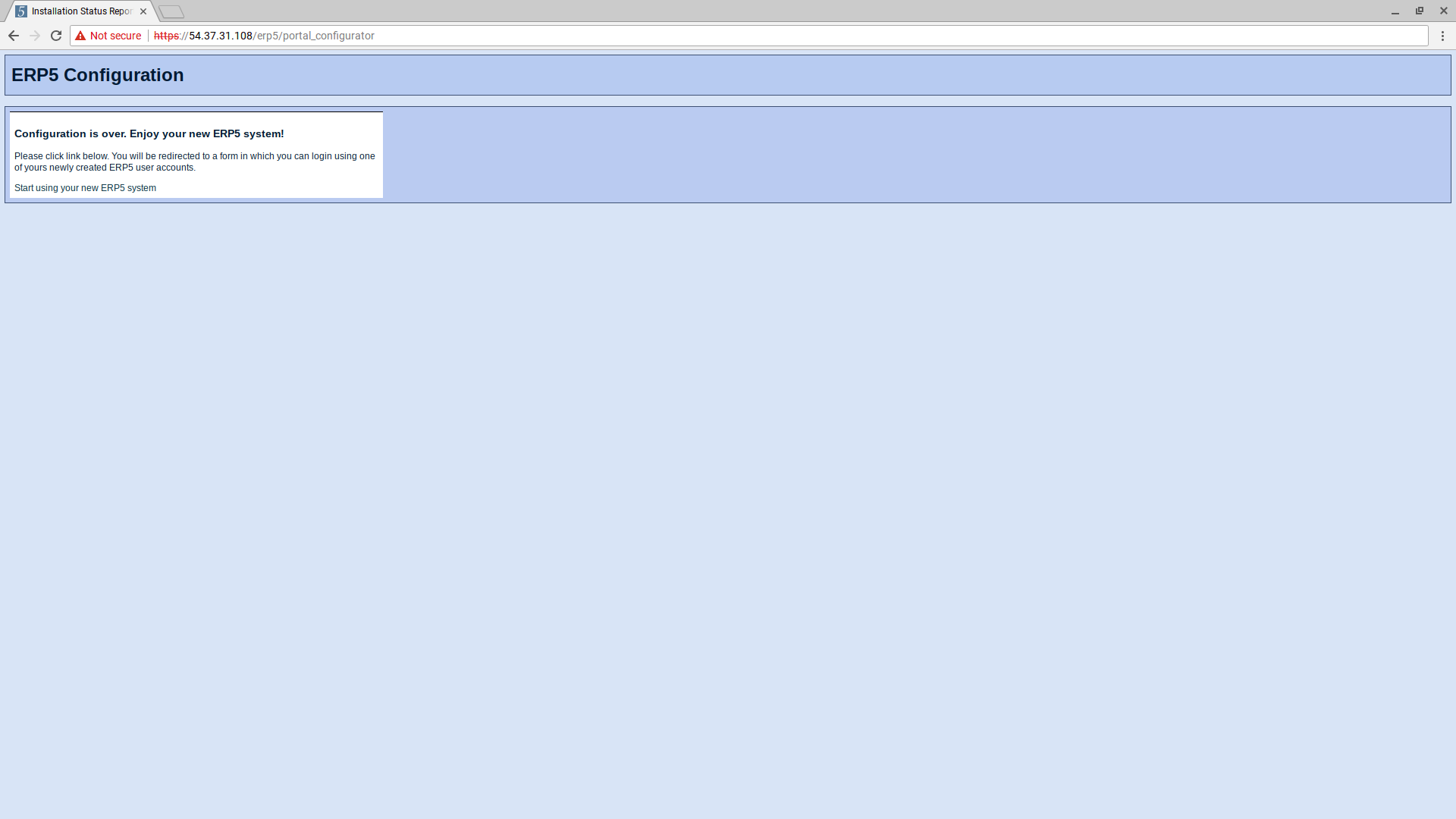
Task: Click Start using your new ERP5 system
Action: click(85, 188)
